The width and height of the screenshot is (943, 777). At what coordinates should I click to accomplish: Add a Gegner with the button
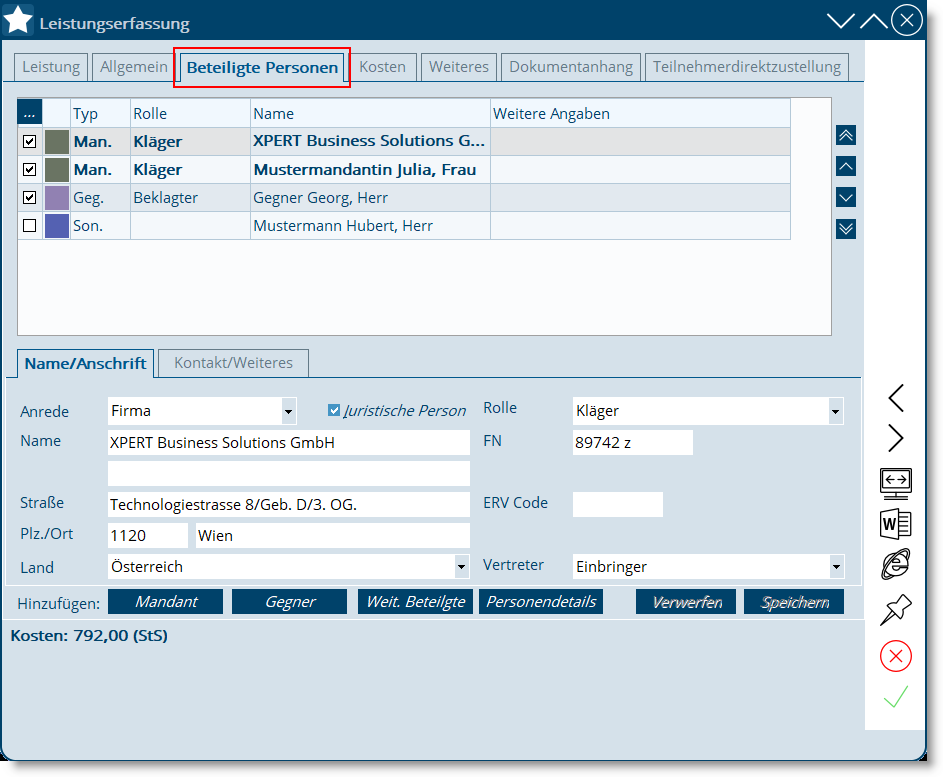[x=290, y=602]
